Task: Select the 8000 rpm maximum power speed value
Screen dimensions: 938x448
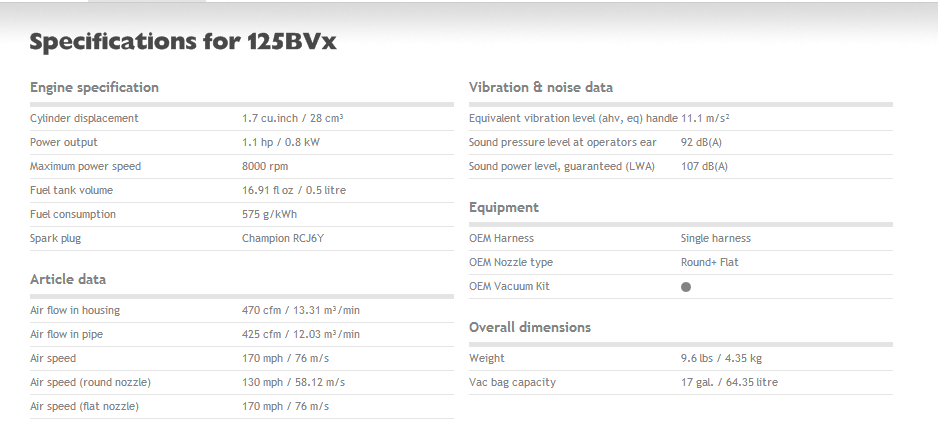Action: point(265,166)
